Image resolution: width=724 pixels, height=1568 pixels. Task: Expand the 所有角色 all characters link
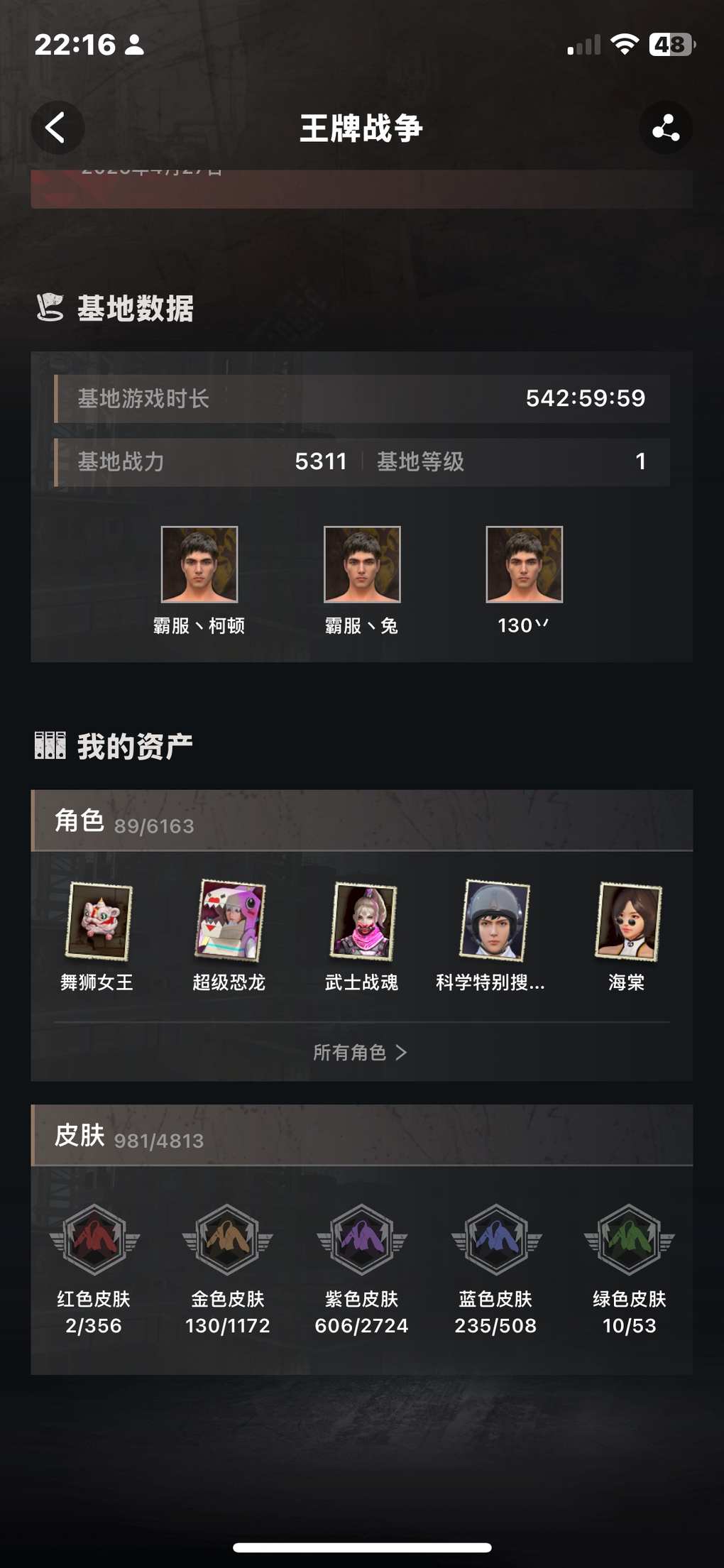(x=361, y=1052)
